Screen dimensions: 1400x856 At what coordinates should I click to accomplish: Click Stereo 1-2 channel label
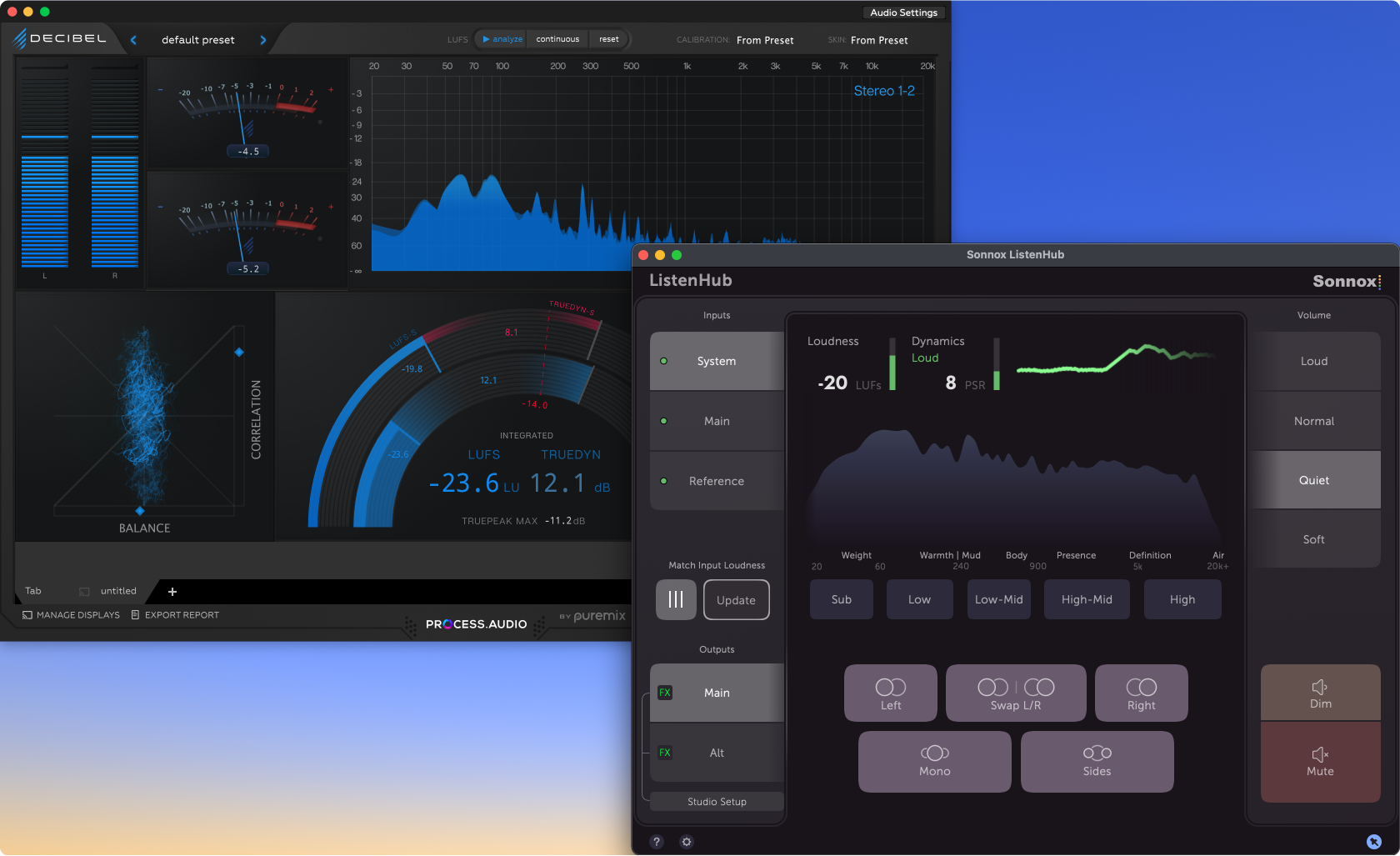pos(884,91)
